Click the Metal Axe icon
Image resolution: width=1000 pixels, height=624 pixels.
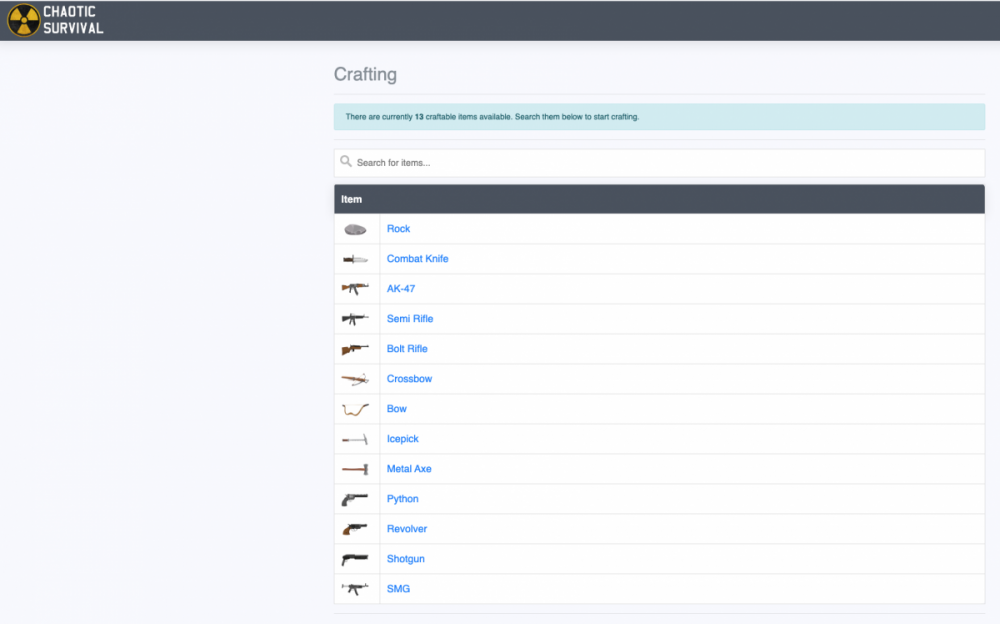coord(355,469)
